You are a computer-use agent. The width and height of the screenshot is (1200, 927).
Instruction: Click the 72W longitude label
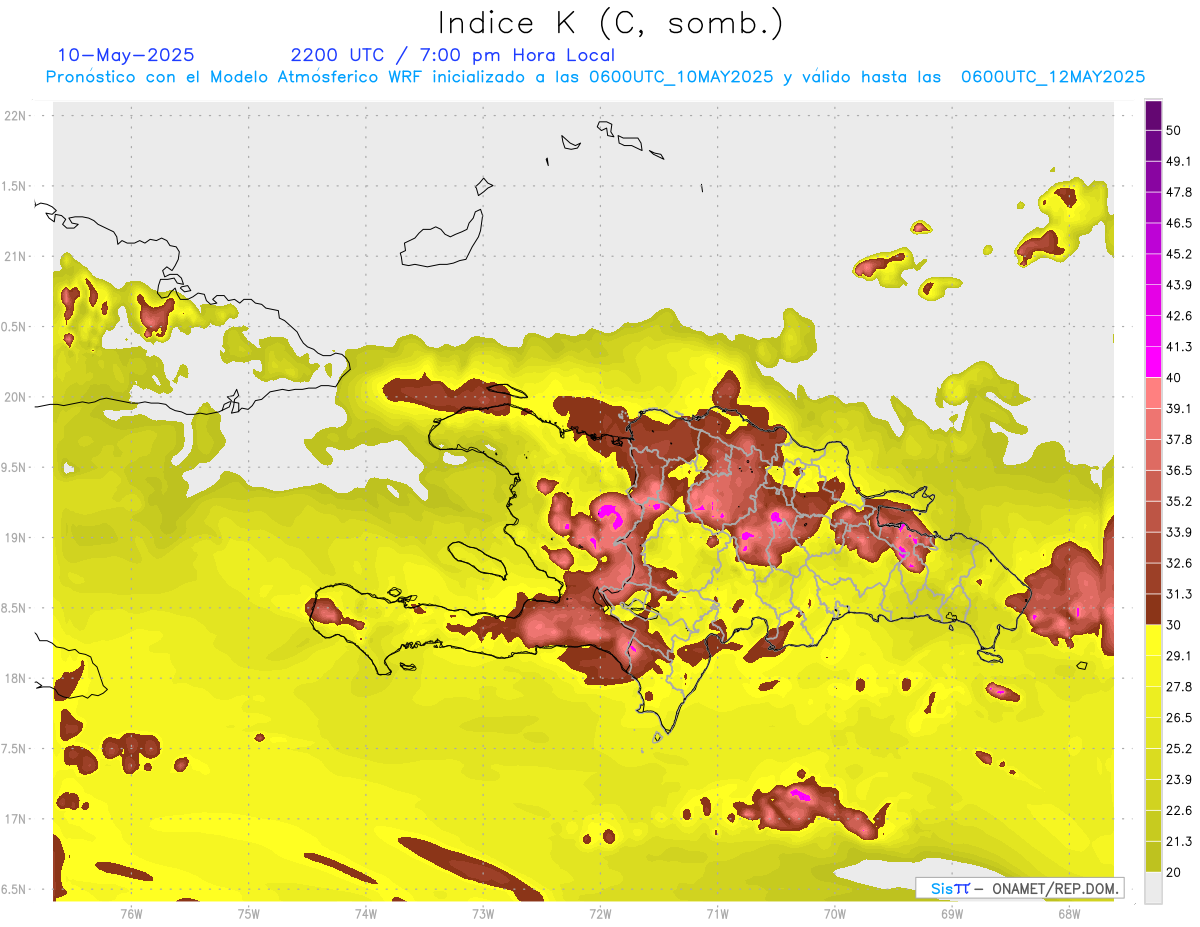coord(600,913)
